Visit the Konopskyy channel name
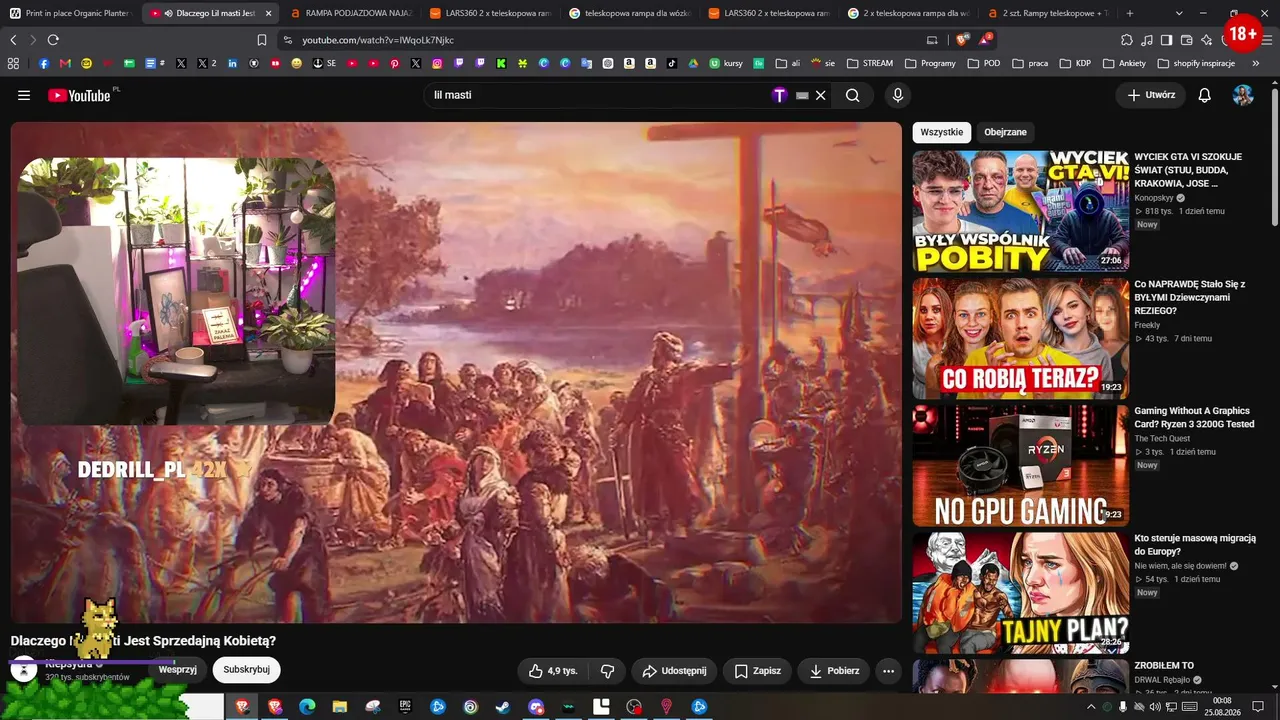The height and width of the screenshot is (720, 1280). [1153, 198]
